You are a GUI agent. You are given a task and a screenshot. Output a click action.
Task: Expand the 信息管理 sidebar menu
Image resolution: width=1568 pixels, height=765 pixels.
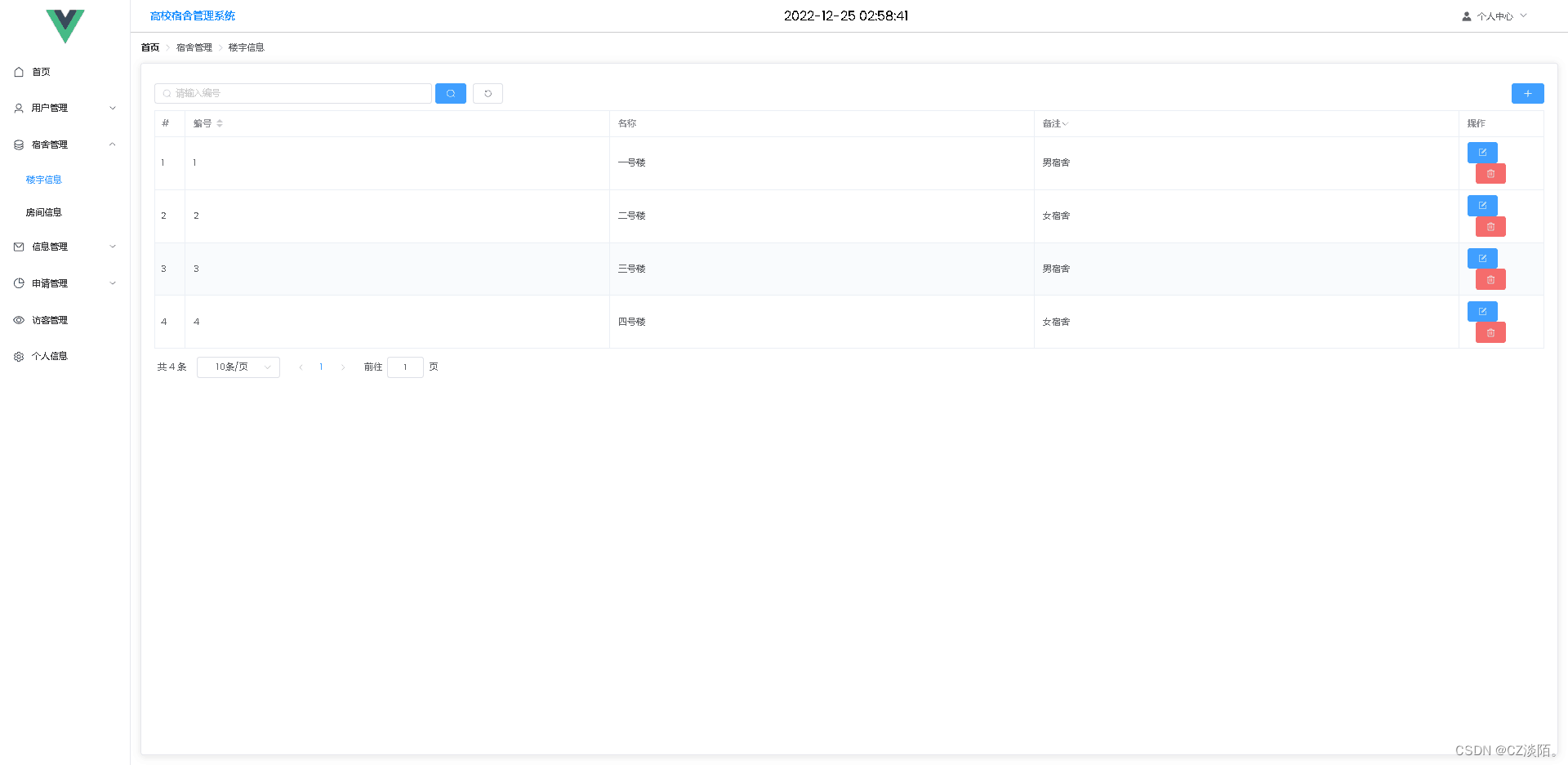coord(65,247)
